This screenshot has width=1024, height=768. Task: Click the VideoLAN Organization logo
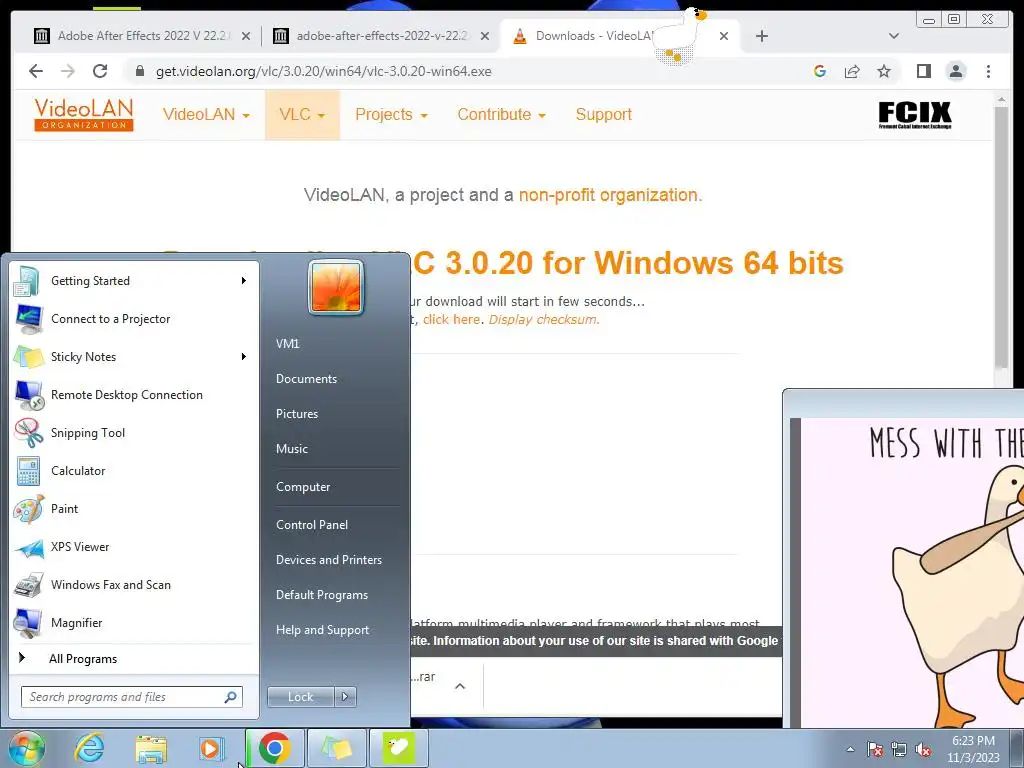coord(84,114)
